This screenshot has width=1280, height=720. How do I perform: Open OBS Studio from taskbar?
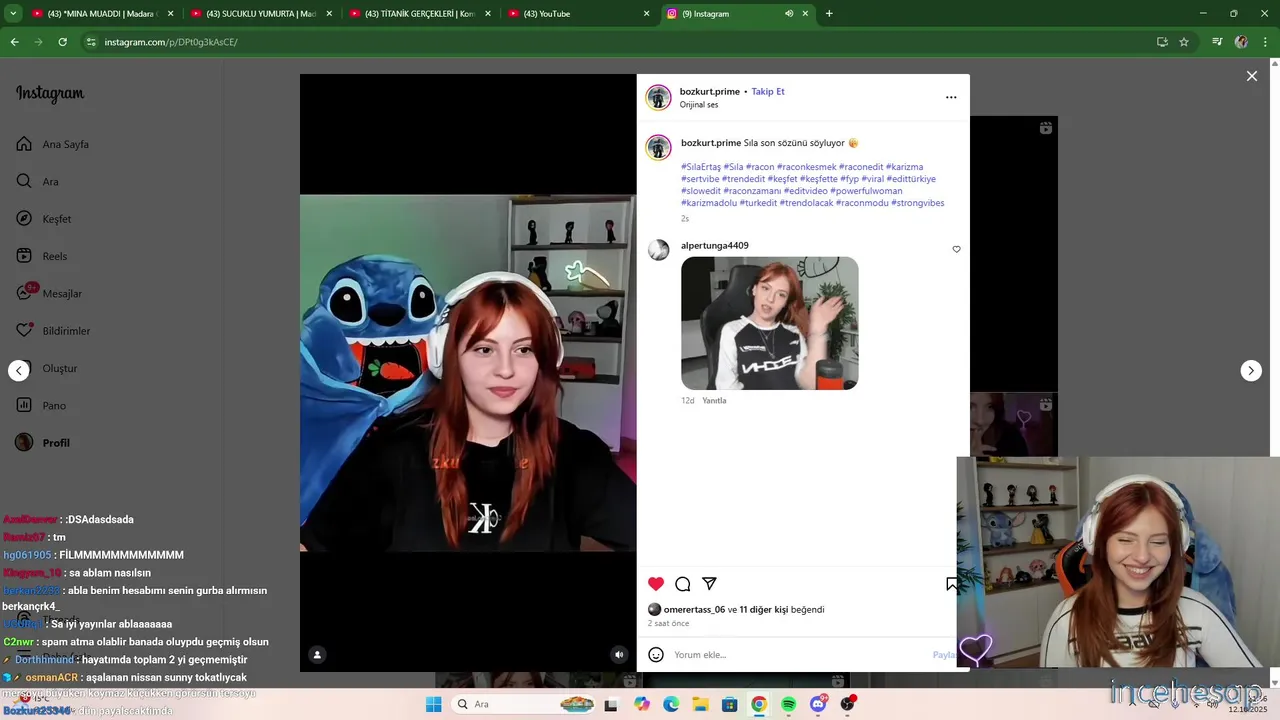[x=848, y=704]
